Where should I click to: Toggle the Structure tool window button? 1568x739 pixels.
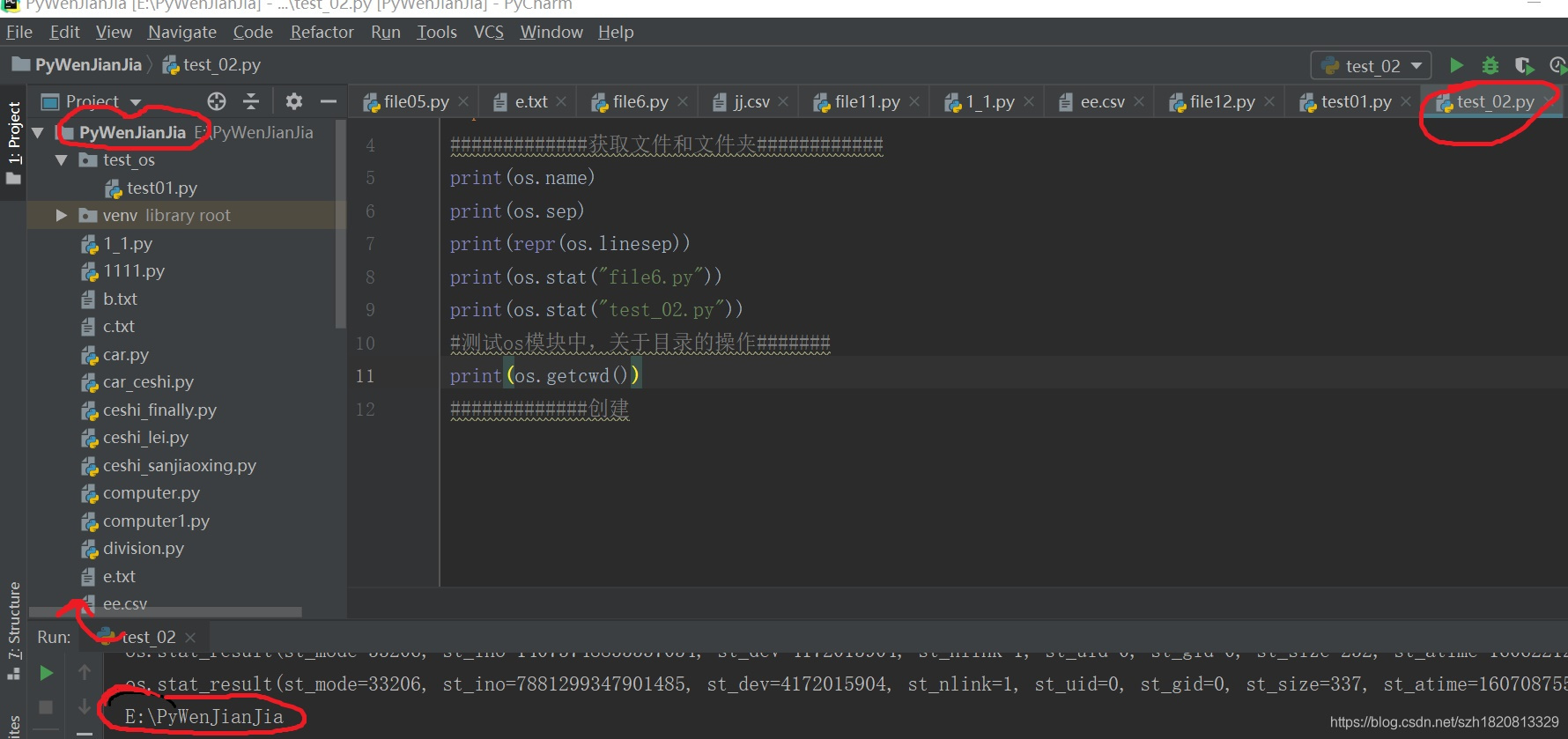[13, 630]
